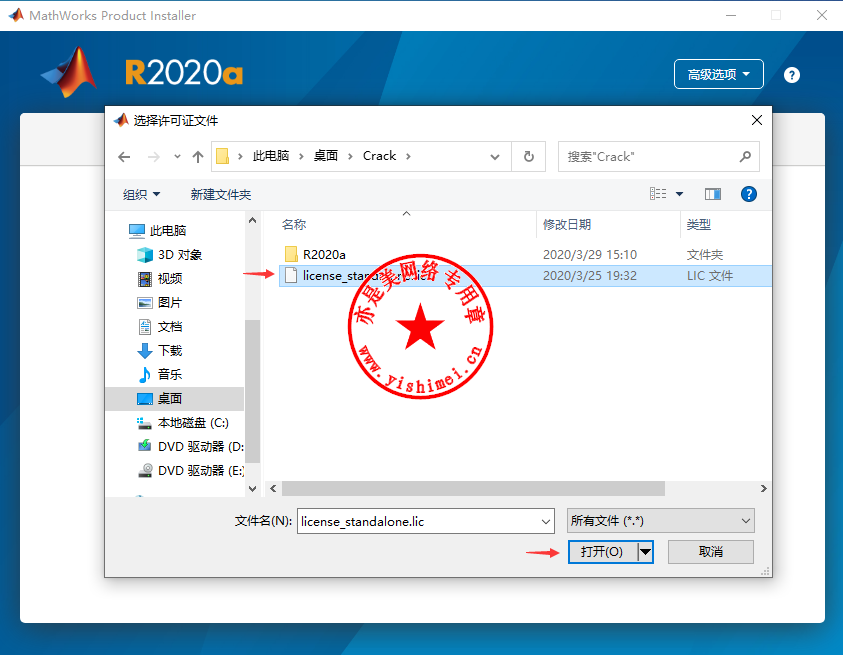
Task: Click the search magnifier icon
Action: [x=745, y=156]
